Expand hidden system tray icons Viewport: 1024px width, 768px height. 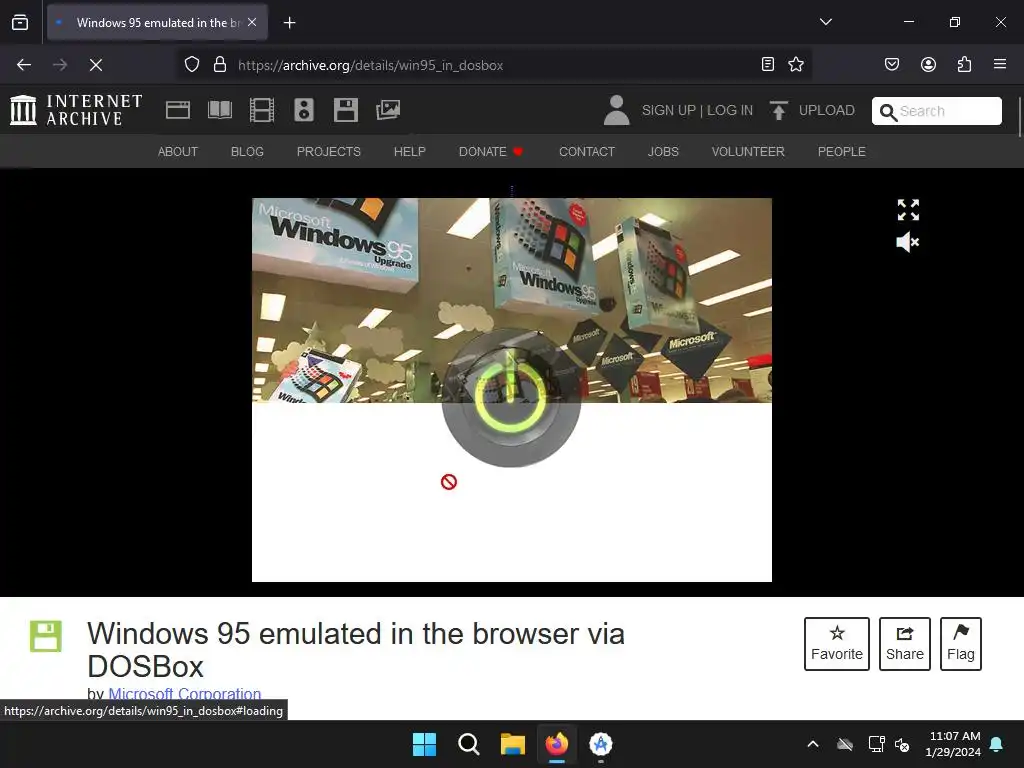point(813,744)
